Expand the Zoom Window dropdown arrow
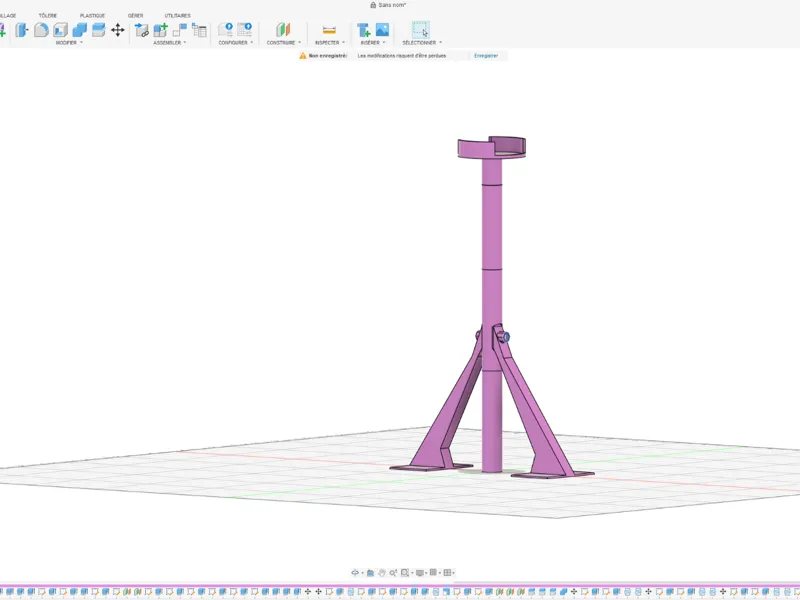This screenshot has width=800, height=600. (411, 573)
